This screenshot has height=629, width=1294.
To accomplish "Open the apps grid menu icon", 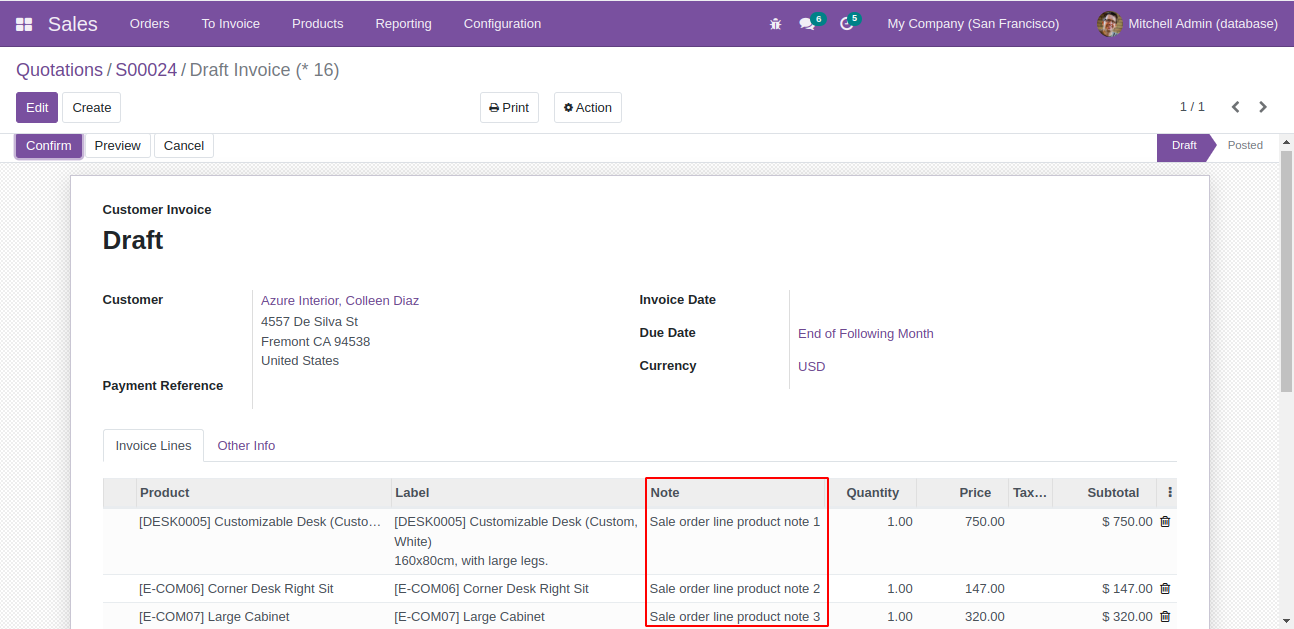I will (x=24, y=24).
